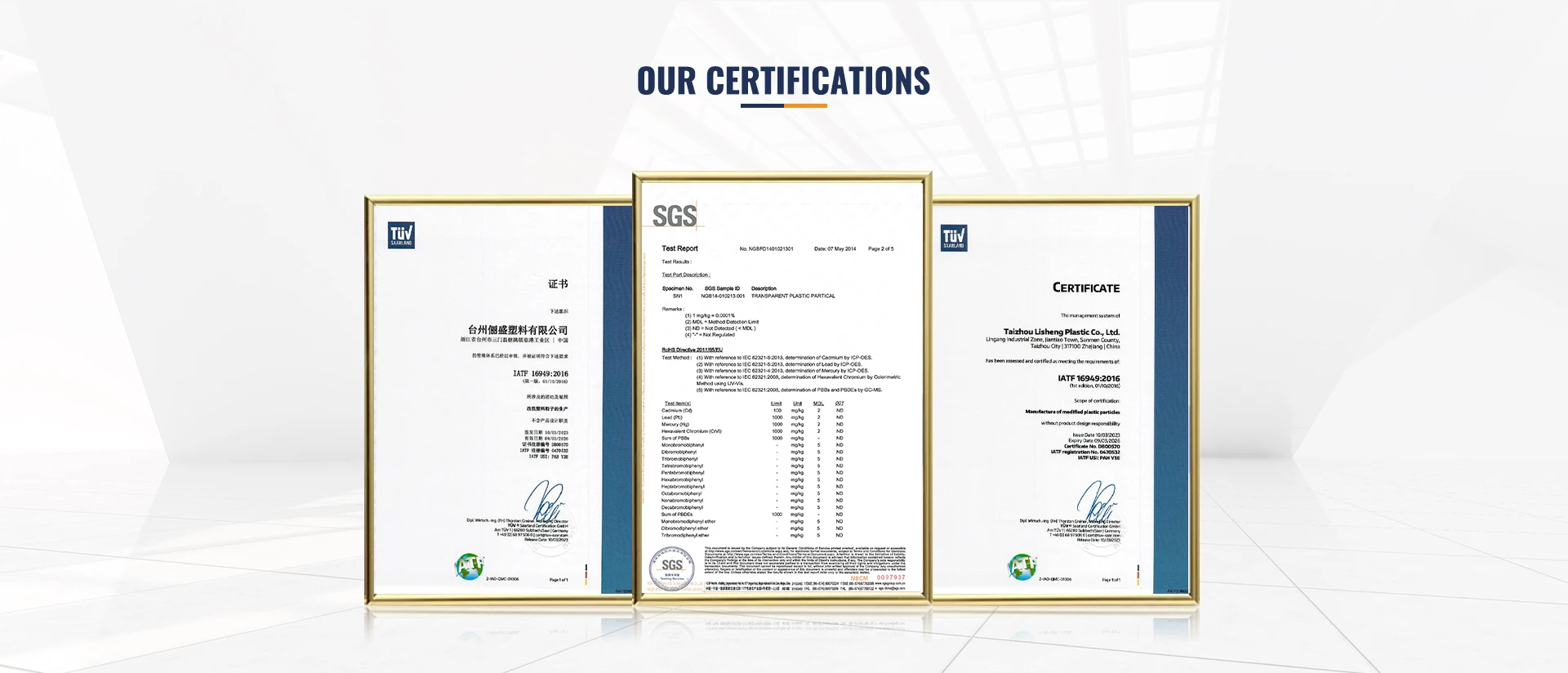The height and width of the screenshot is (673, 1568).
Task: Click the TÜV Saarland logo on Chinese certificate
Action: [x=401, y=235]
